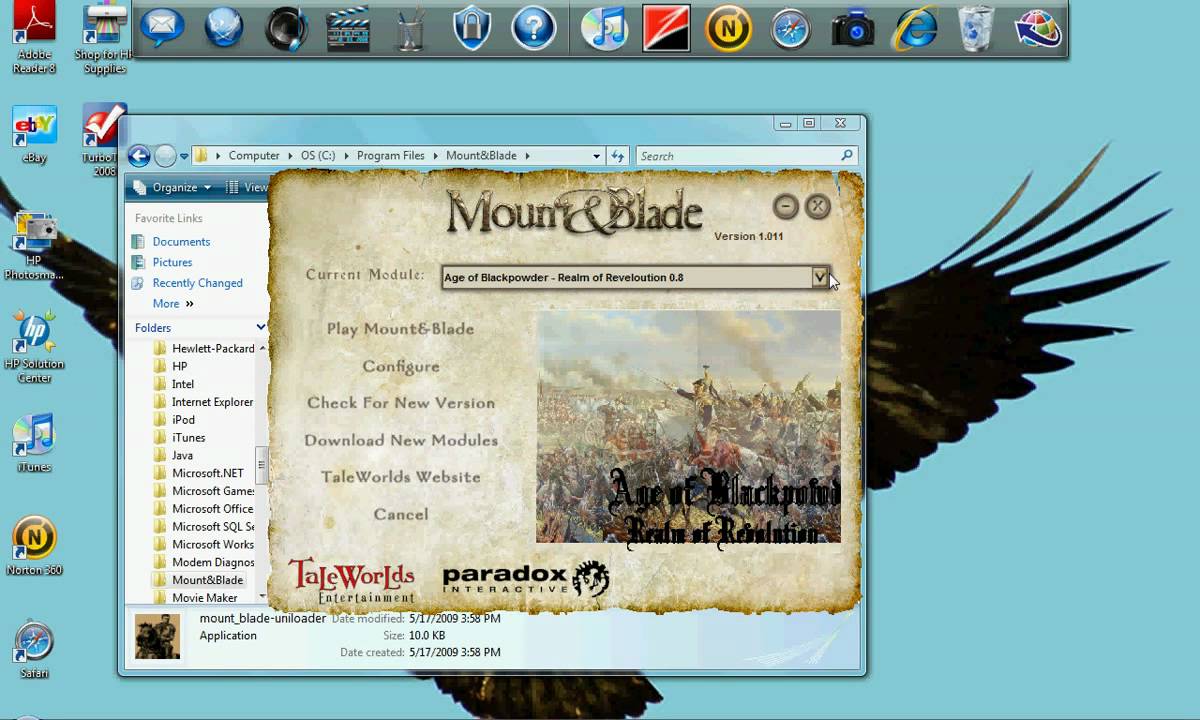Select Internet Explorer folder in tree
Image resolution: width=1200 pixels, height=720 pixels.
pos(212,402)
